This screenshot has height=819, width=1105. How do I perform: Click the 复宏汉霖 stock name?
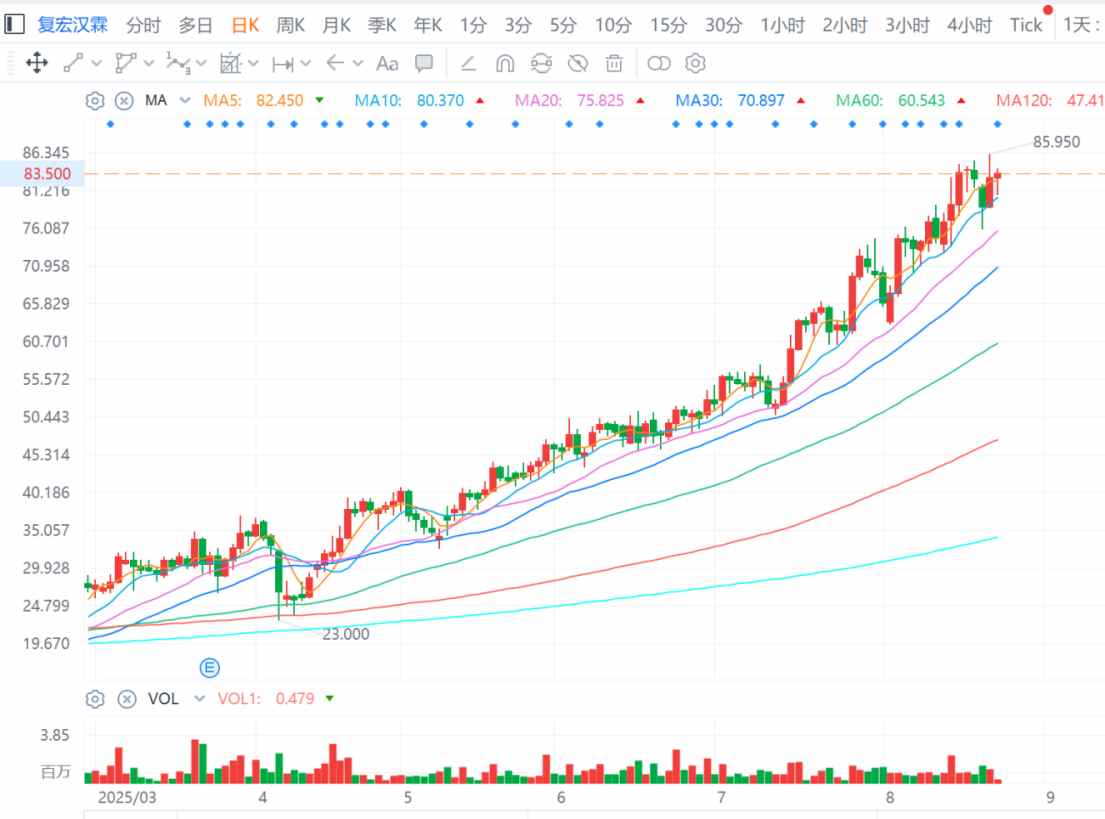(72, 25)
